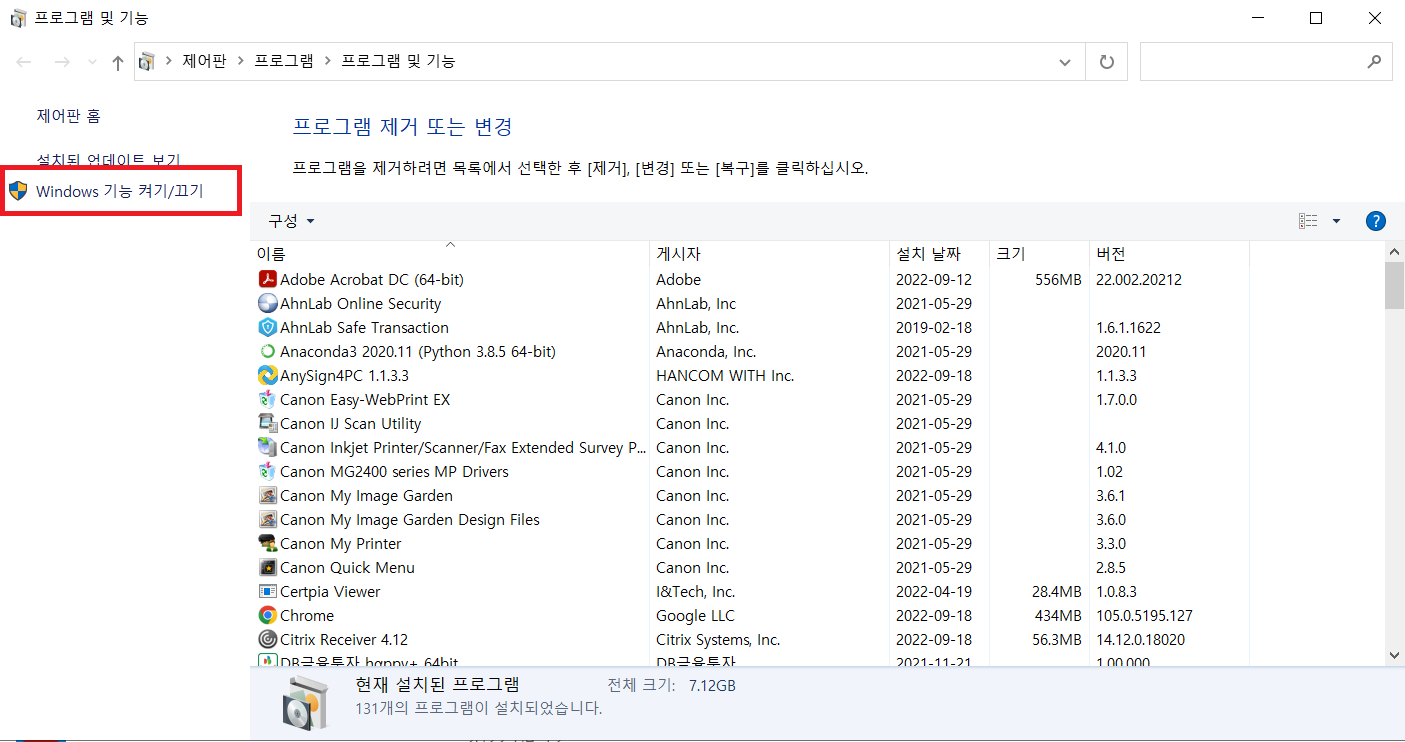The image size is (1405, 742).
Task: Click the scrollbar down arrow
Action: (x=1394, y=655)
